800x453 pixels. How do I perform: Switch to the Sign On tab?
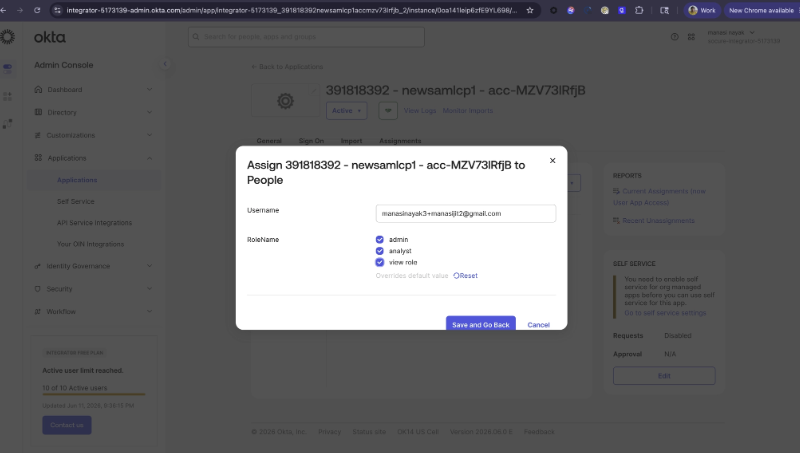311,141
